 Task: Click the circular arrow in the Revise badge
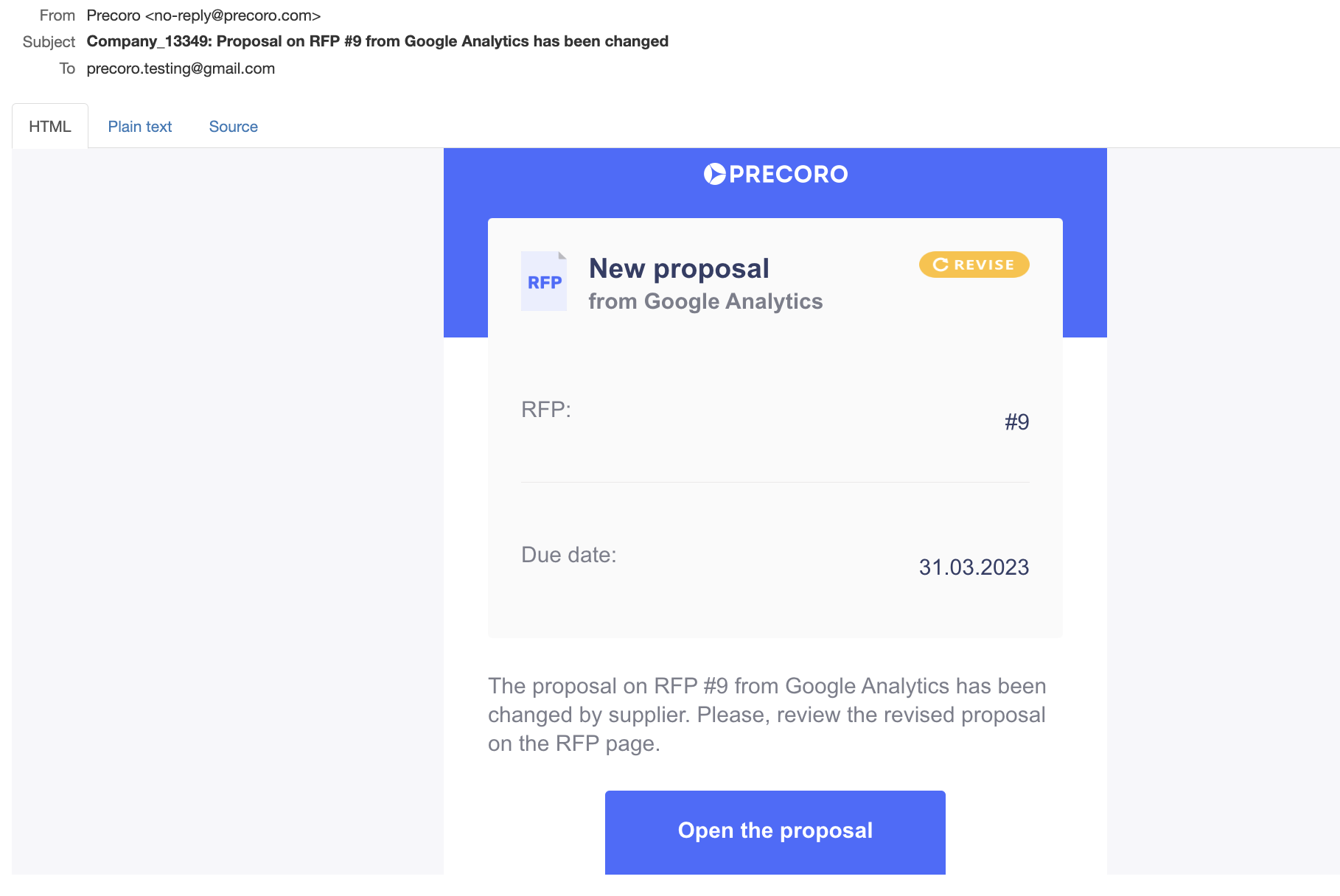[941, 265]
